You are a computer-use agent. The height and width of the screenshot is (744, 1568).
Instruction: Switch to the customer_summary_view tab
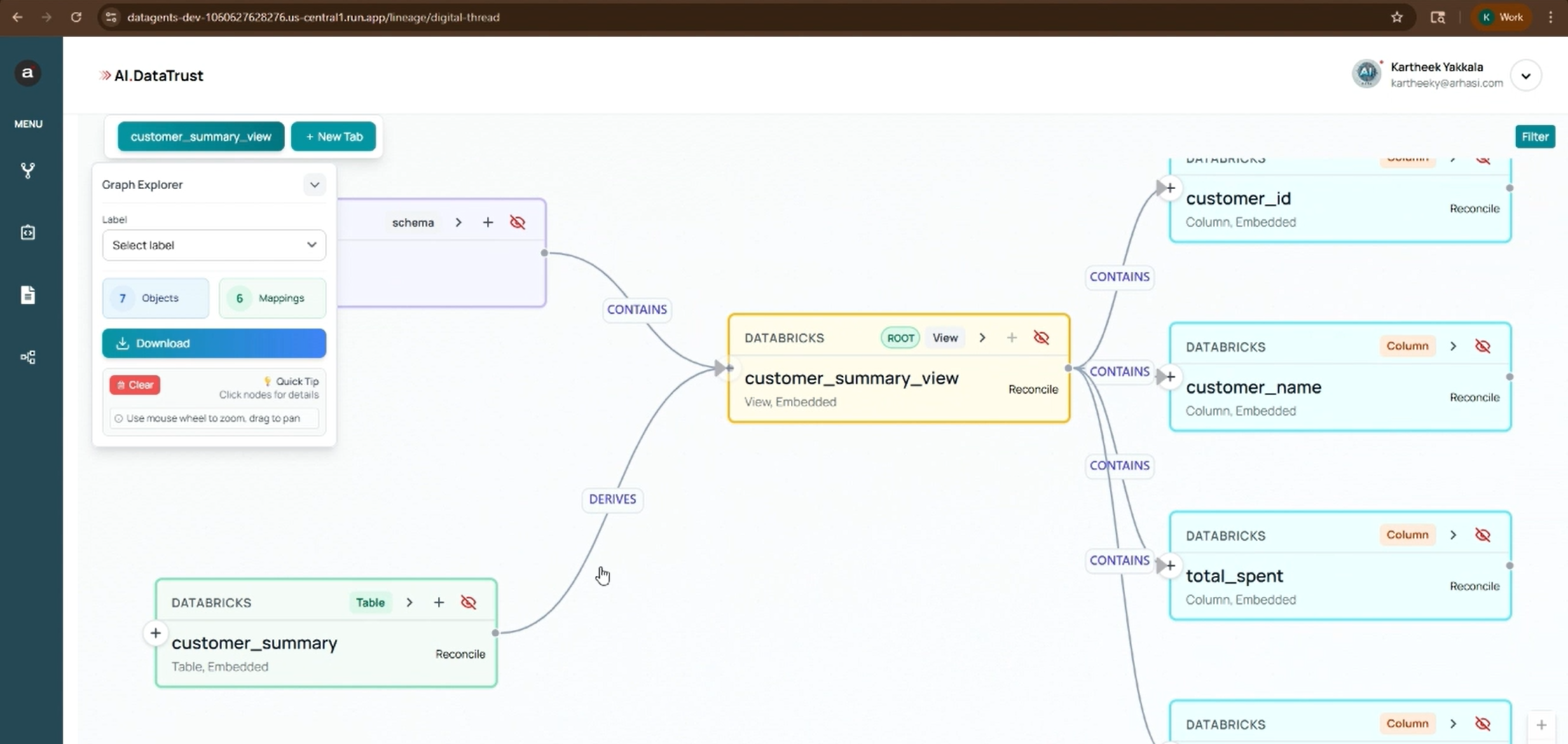click(200, 137)
